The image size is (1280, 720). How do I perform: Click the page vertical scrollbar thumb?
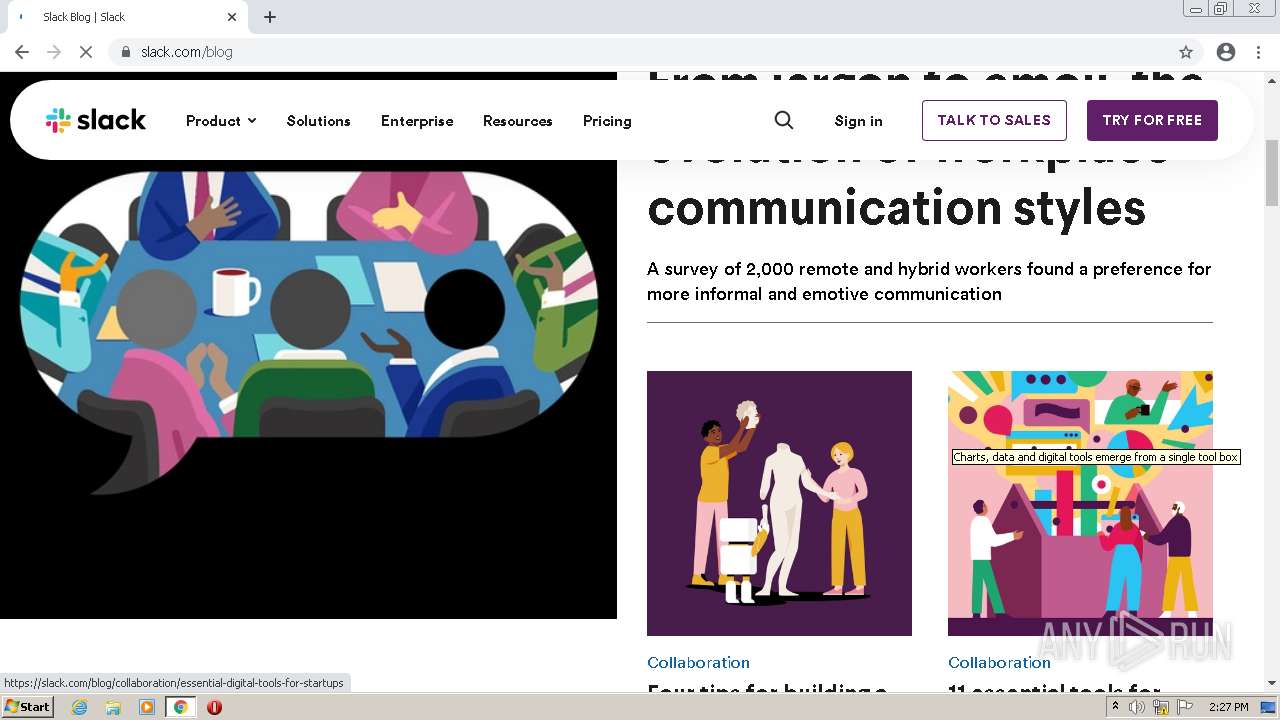[x=1272, y=172]
